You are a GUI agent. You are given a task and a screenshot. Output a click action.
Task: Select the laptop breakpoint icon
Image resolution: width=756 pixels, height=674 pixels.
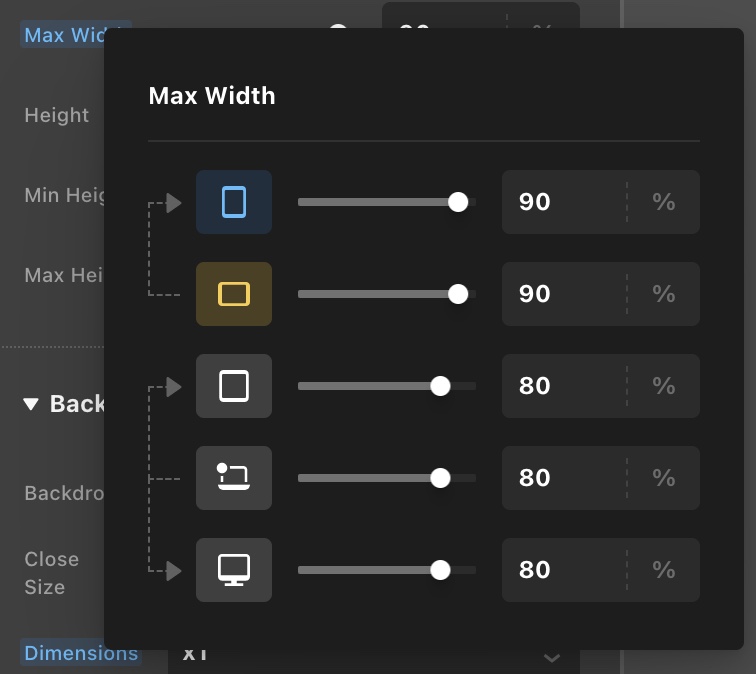234,478
